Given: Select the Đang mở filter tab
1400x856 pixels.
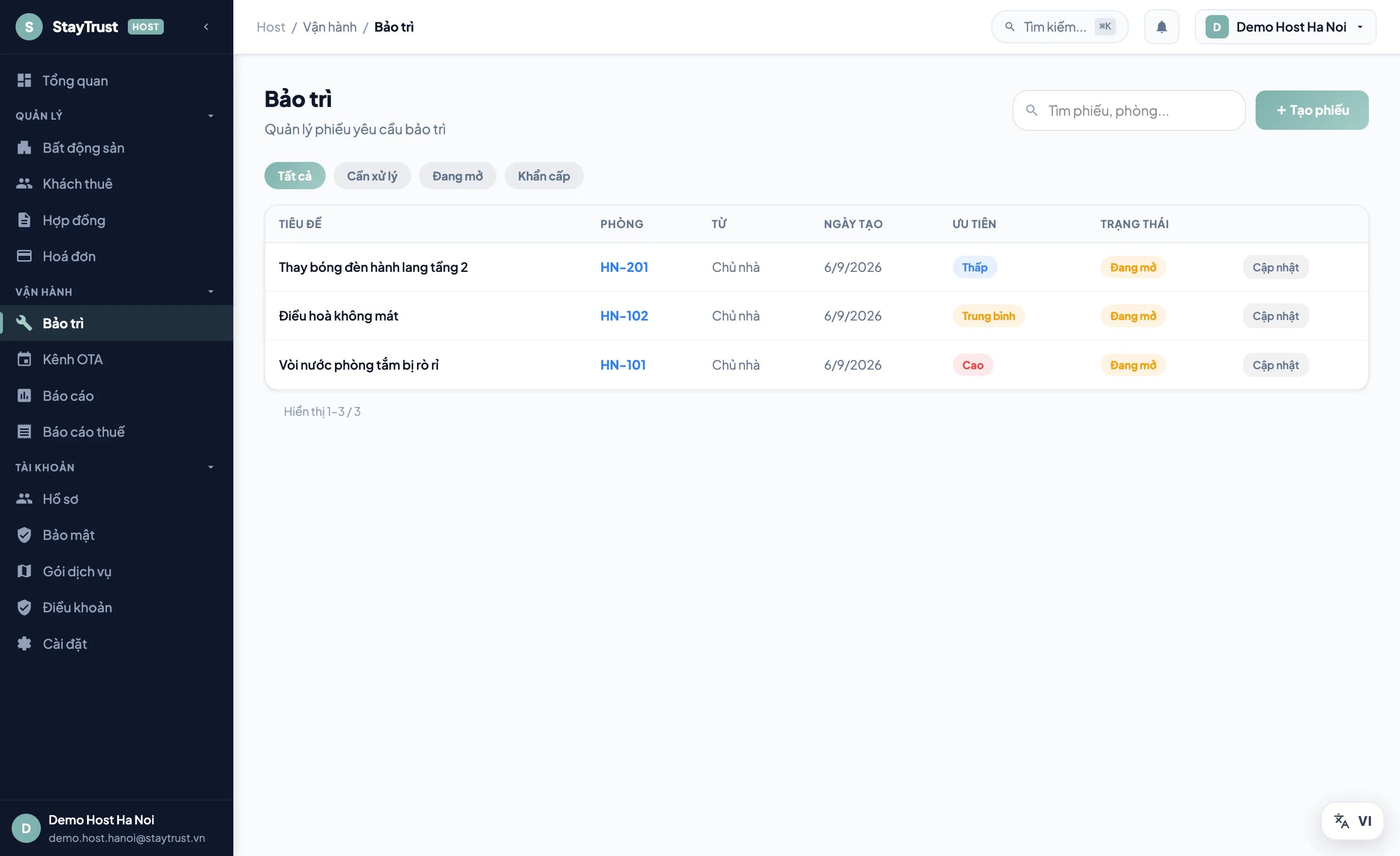Looking at the screenshot, I should click(x=457, y=176).
